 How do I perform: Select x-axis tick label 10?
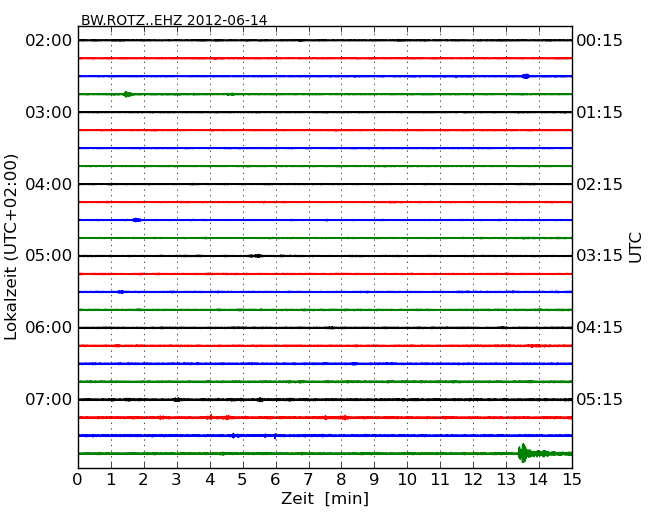407,479
